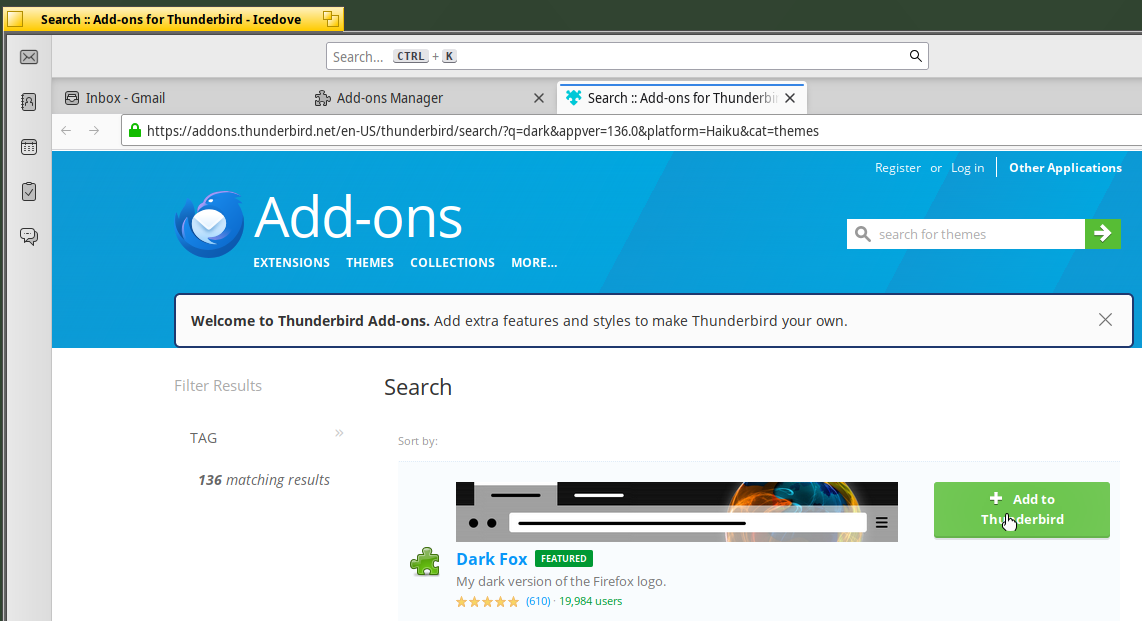Click the Icedove window title bar icon
Viewport: 1142px width, 621px height.
point(15,19)
